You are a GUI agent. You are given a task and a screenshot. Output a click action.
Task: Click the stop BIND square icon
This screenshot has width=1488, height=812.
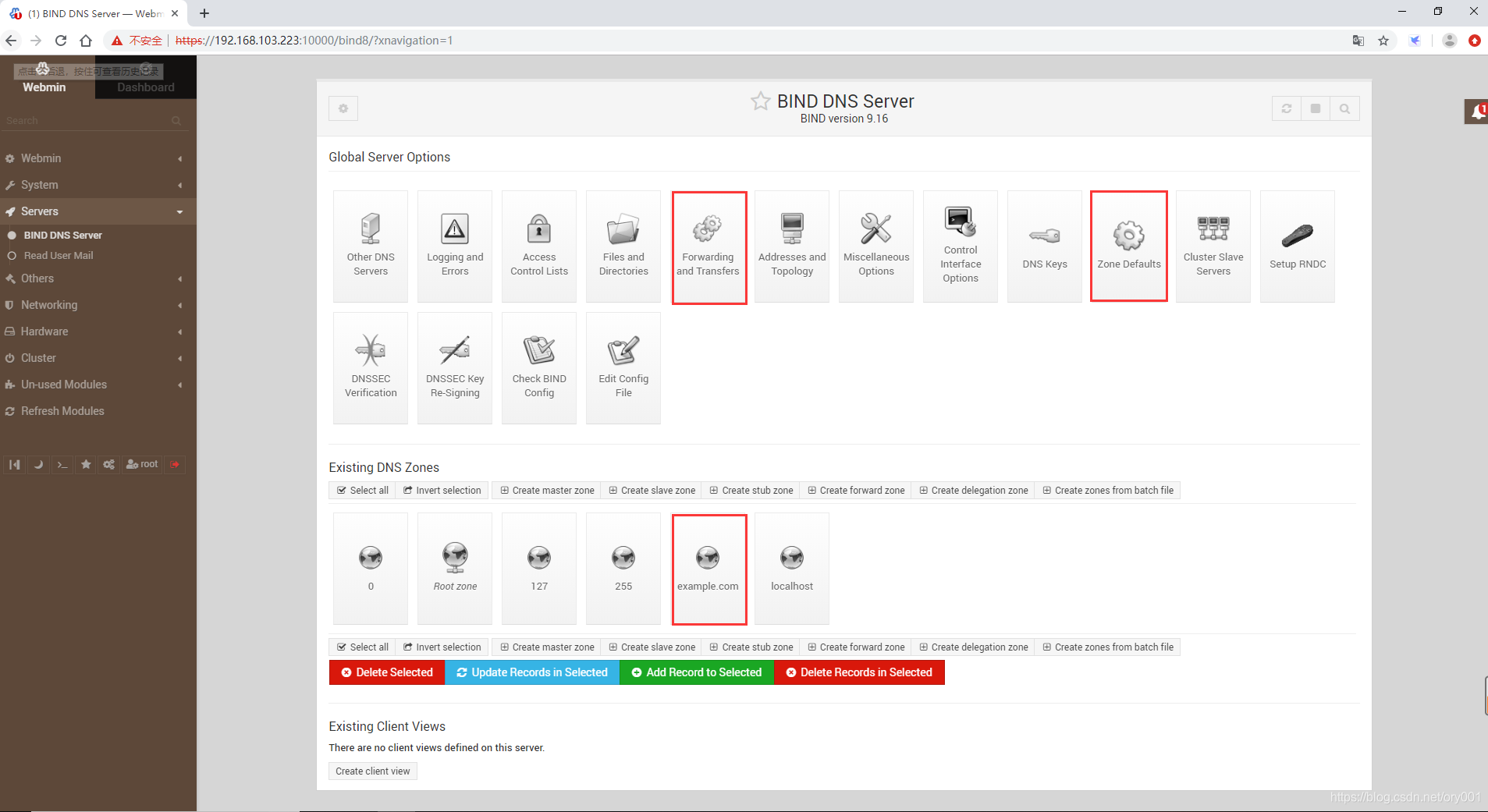tap(1316, 108)
